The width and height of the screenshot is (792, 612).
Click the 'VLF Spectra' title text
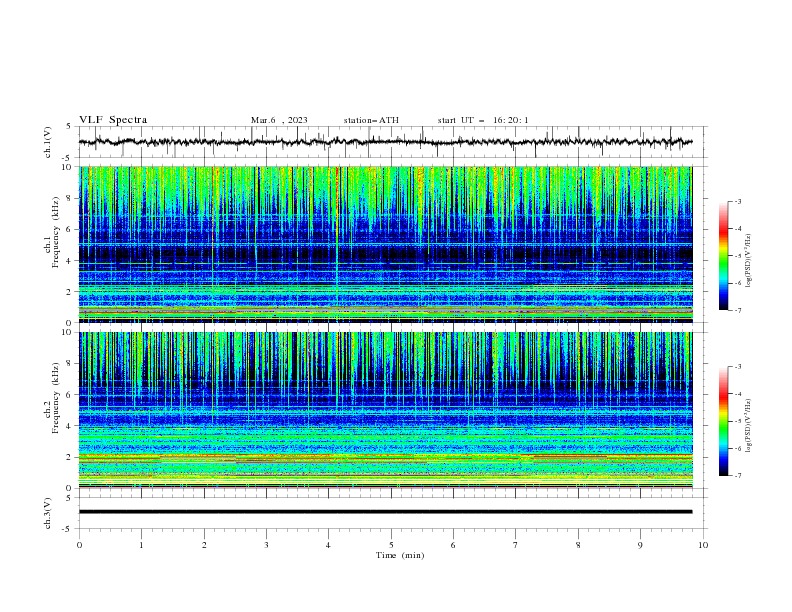tap(113, 120)
